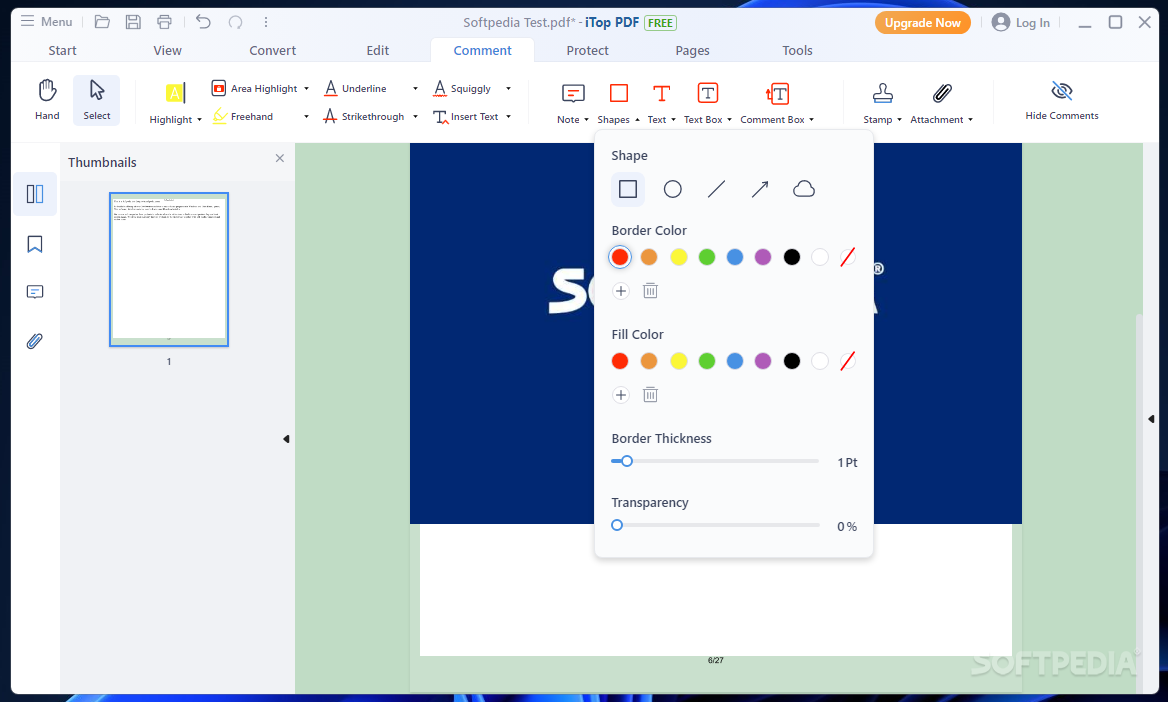Open the main Menu

[46, 22]
